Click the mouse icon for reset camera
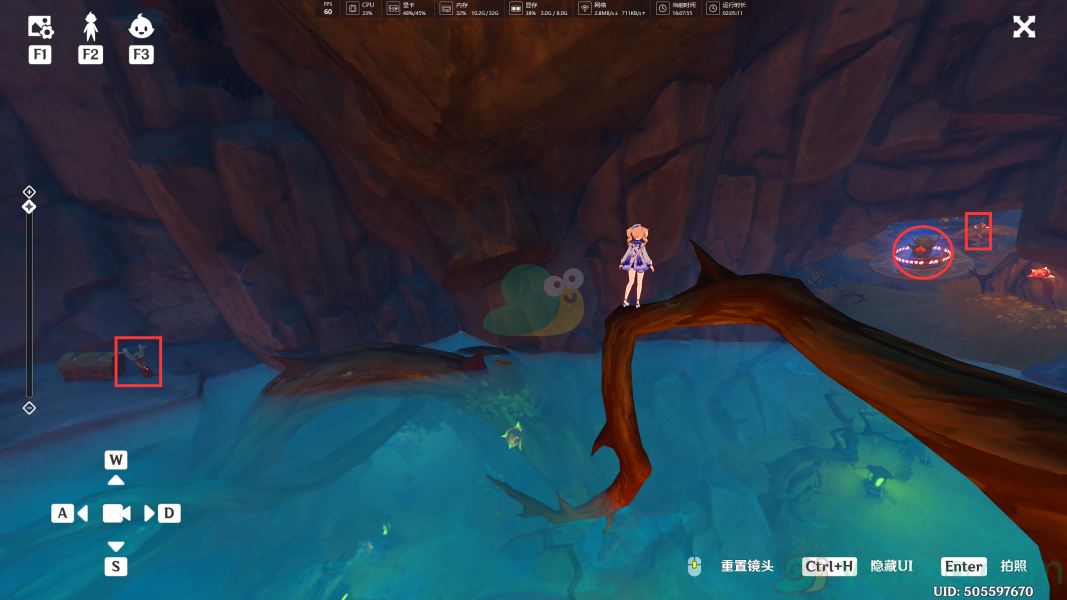Image resolution: width=1067 pixels, height=600 pixels. 694,566
